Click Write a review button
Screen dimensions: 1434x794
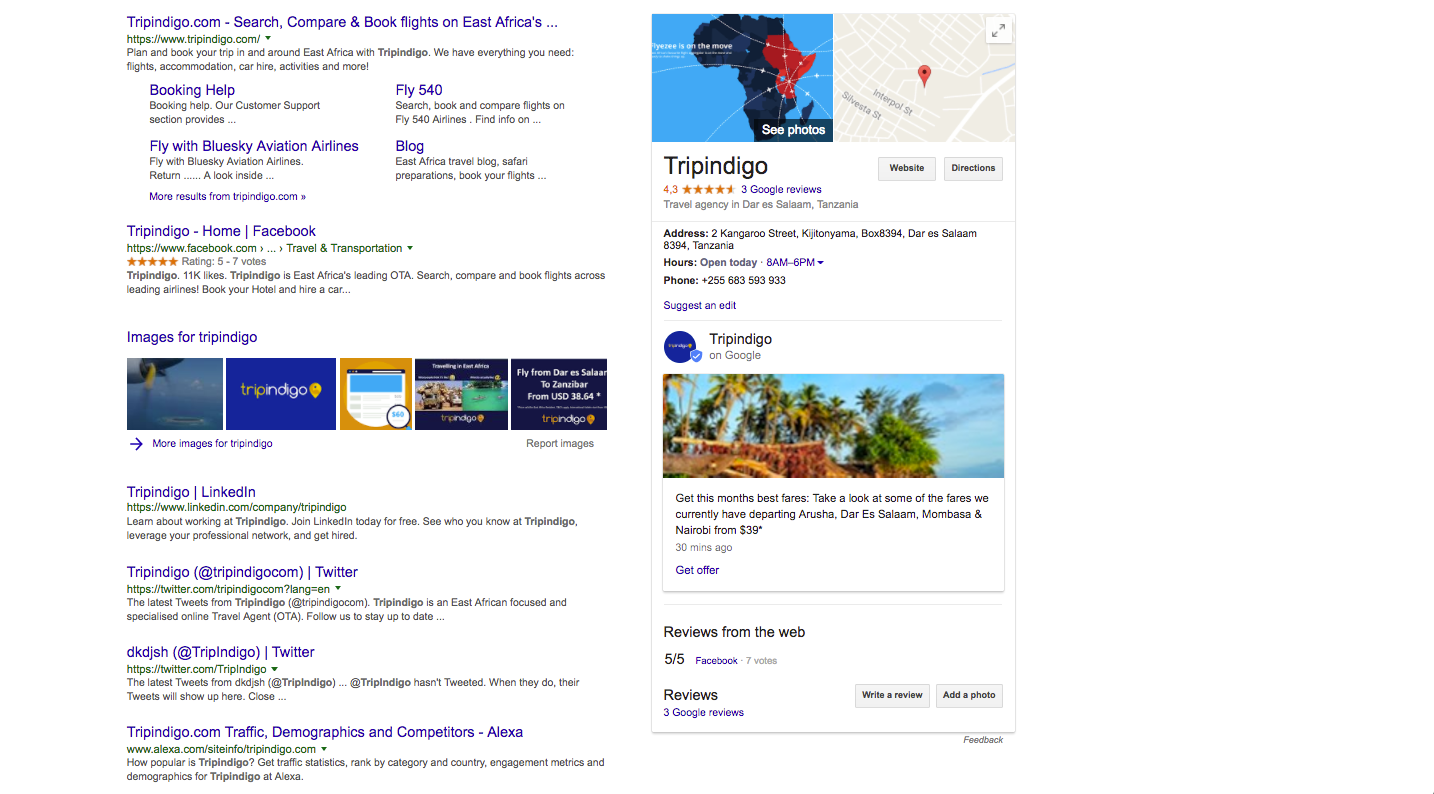click(x=892, y=695)
